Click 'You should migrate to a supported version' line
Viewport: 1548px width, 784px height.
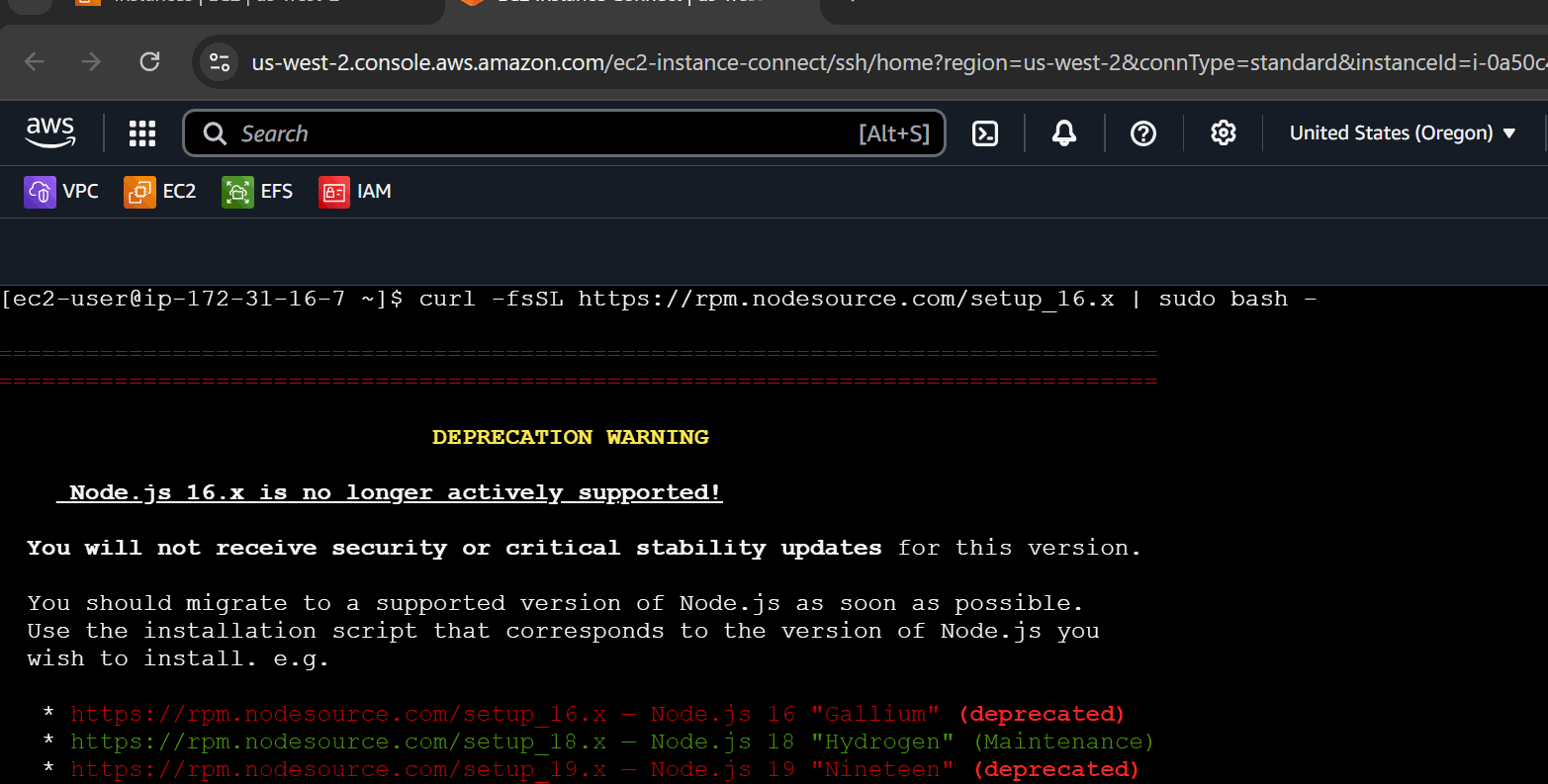pos(555,603)
